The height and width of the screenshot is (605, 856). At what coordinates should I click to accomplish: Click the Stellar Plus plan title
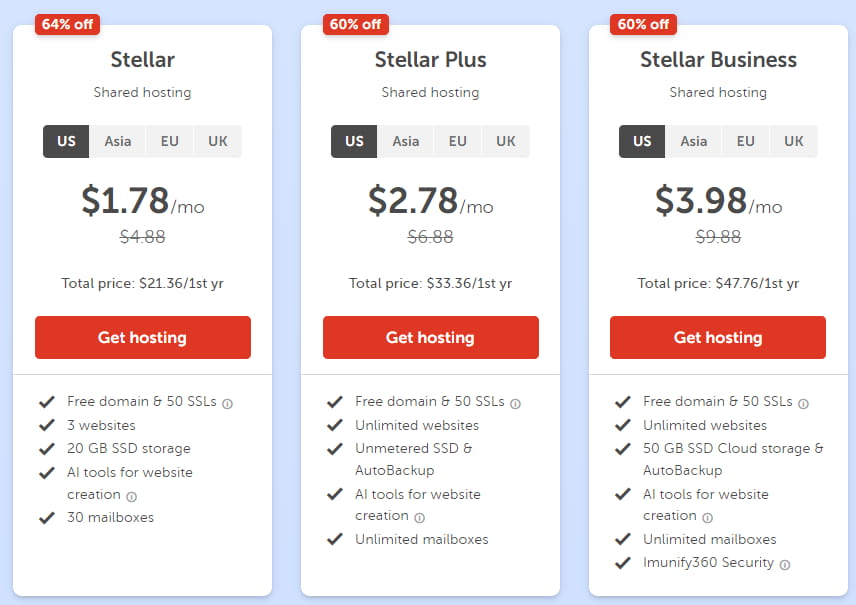430,60
